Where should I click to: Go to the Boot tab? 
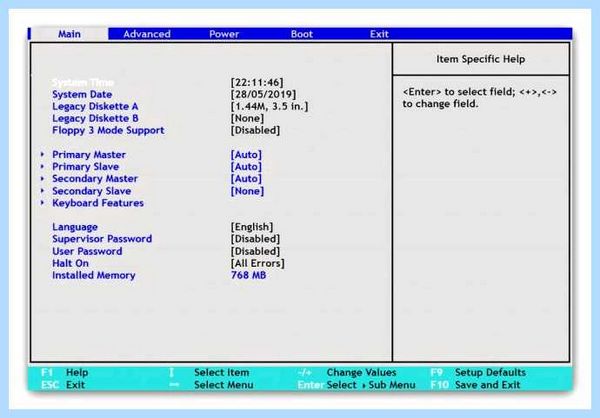pos(302,34)
